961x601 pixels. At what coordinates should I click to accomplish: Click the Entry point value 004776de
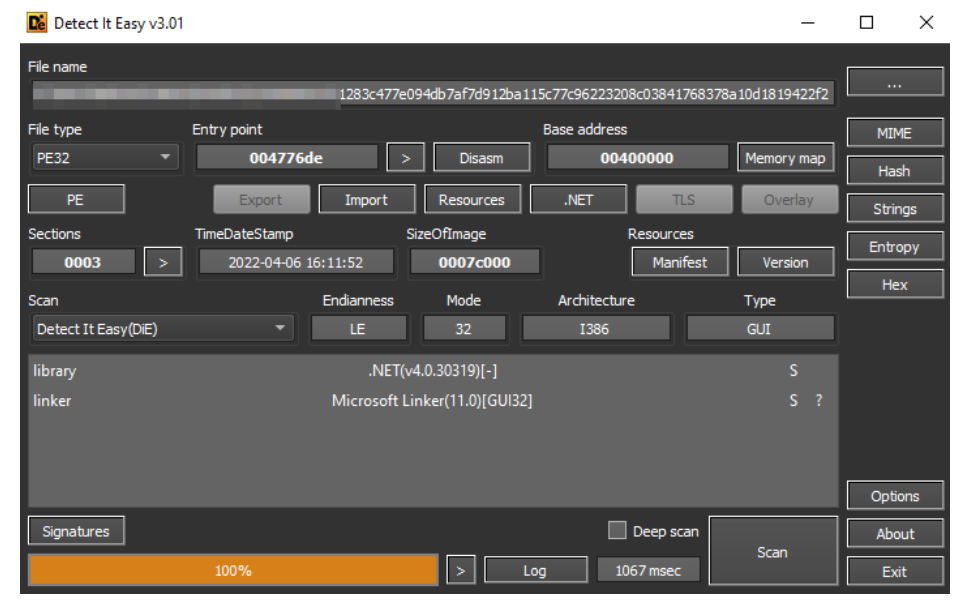coord(286,158)
